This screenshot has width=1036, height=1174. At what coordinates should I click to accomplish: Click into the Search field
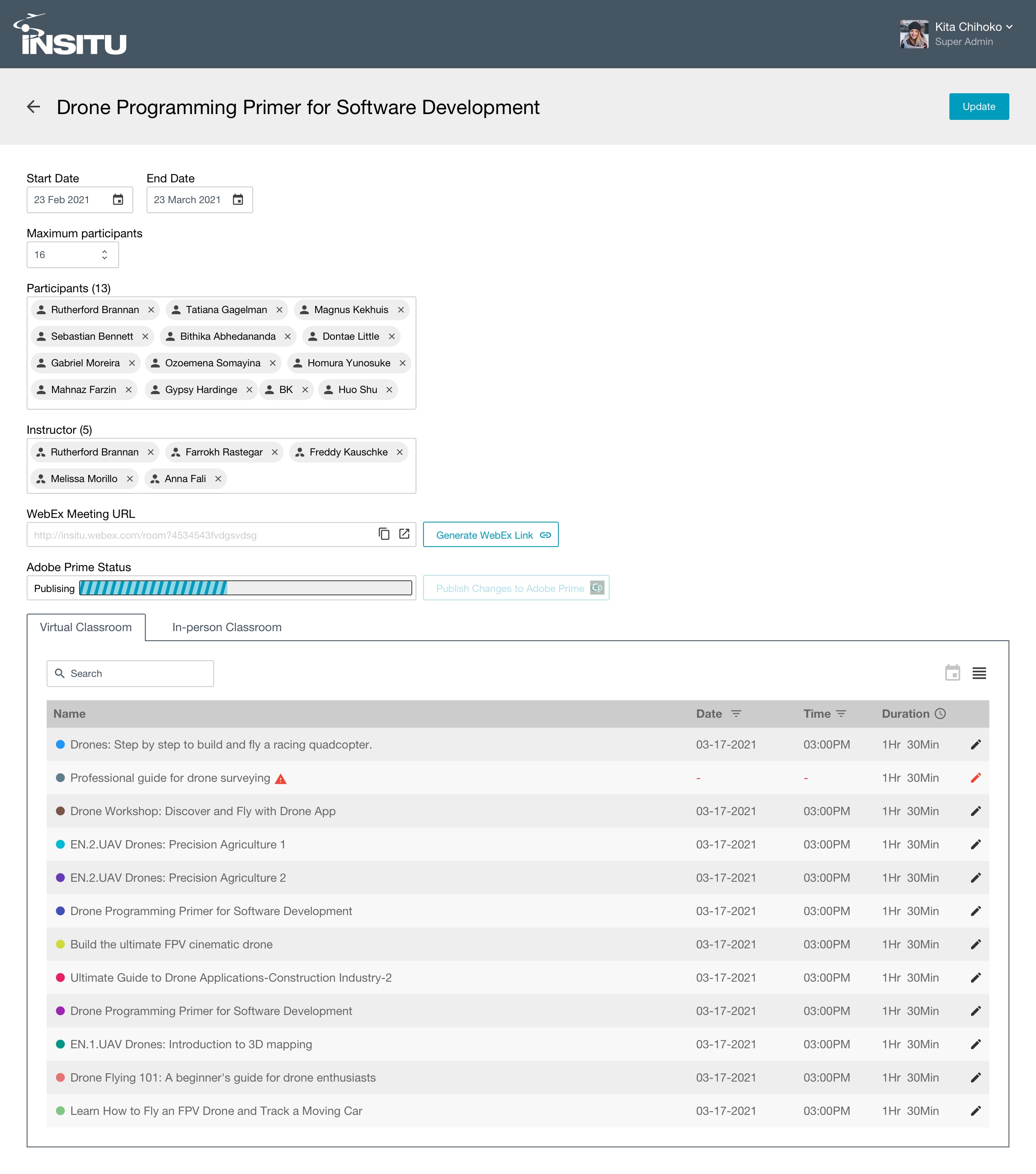tap(130, 673)
